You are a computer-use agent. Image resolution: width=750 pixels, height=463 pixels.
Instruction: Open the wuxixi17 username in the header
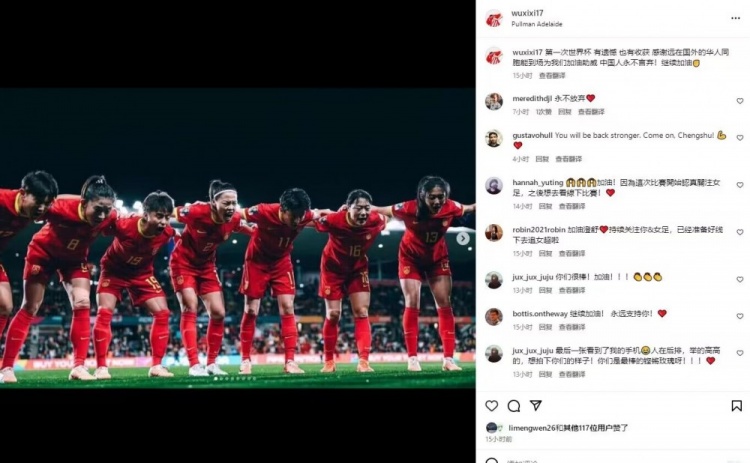527,13
